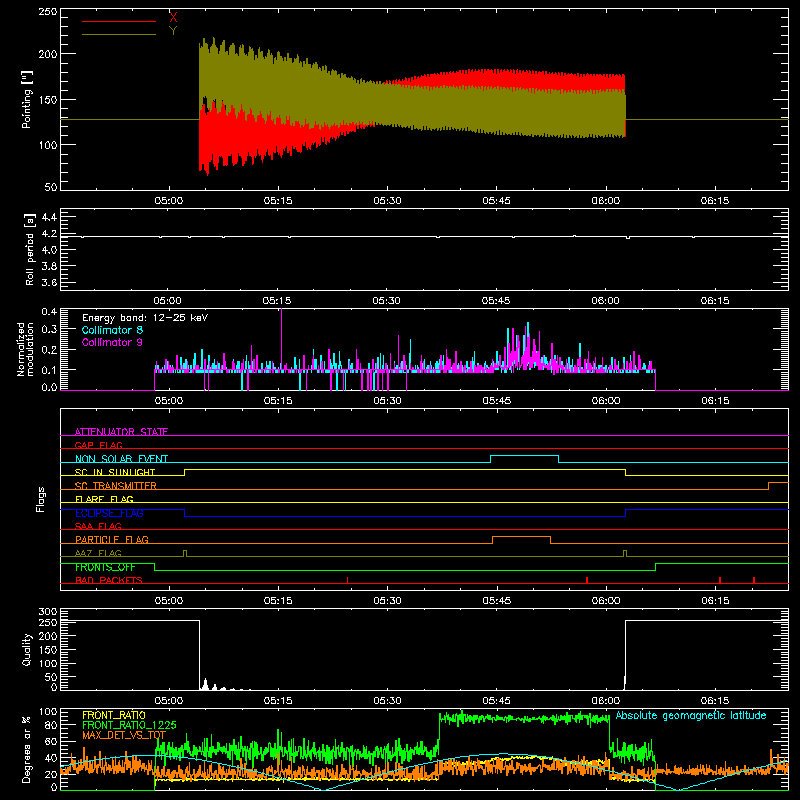Select the BAD_PACKETS flag label

click(109, 580)
